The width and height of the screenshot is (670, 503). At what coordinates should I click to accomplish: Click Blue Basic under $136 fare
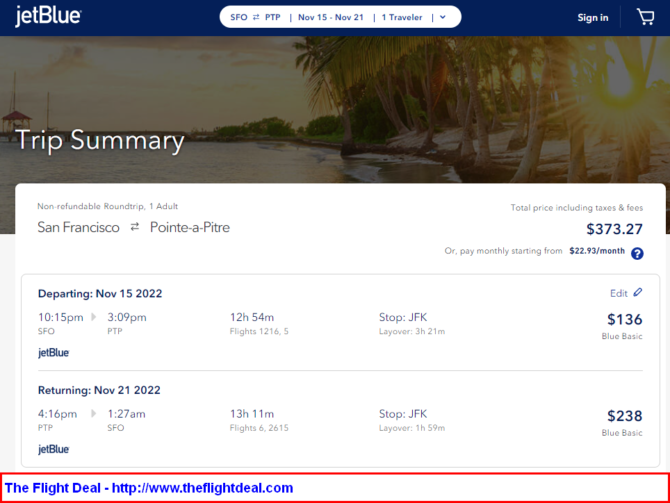pos(622,336)
